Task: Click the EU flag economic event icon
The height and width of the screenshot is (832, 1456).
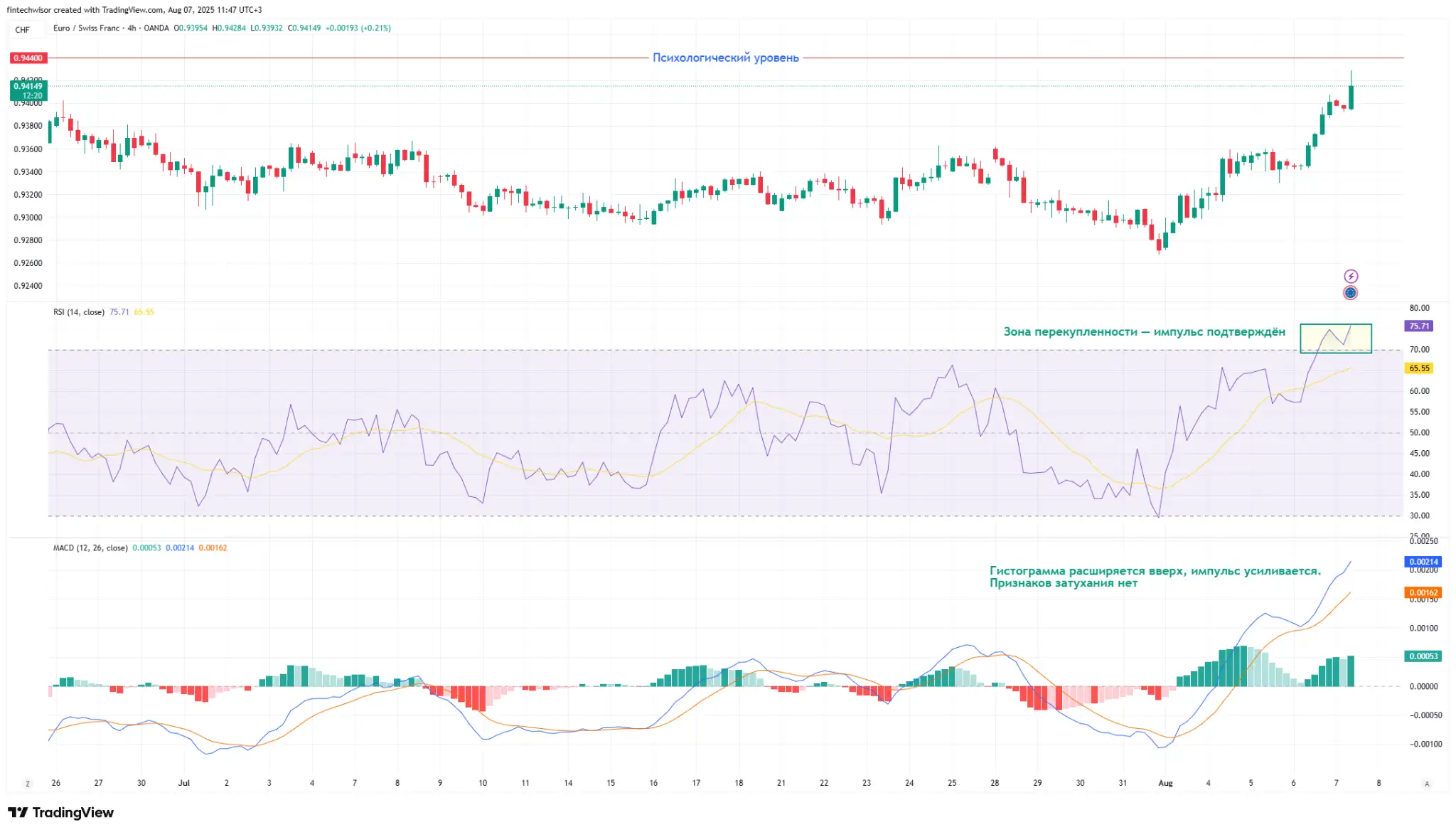Action: point(1349,292)
